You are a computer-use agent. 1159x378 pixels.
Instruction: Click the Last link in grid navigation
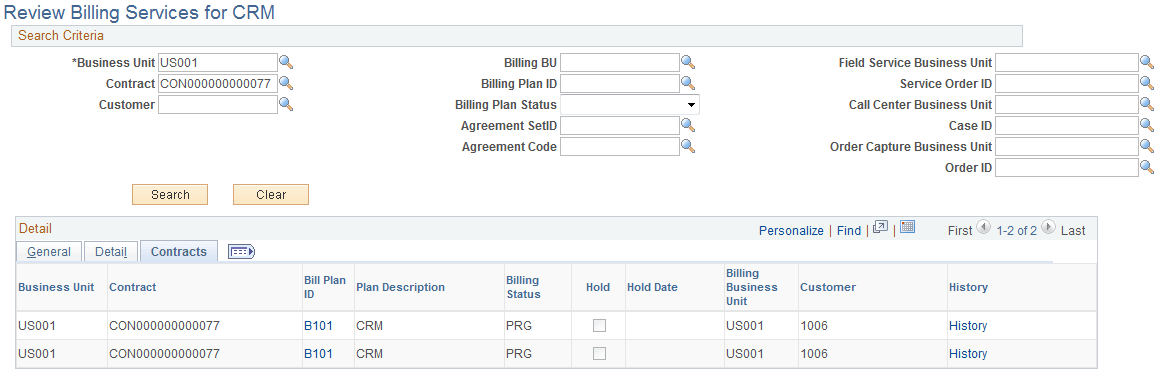click(1073, 231)
